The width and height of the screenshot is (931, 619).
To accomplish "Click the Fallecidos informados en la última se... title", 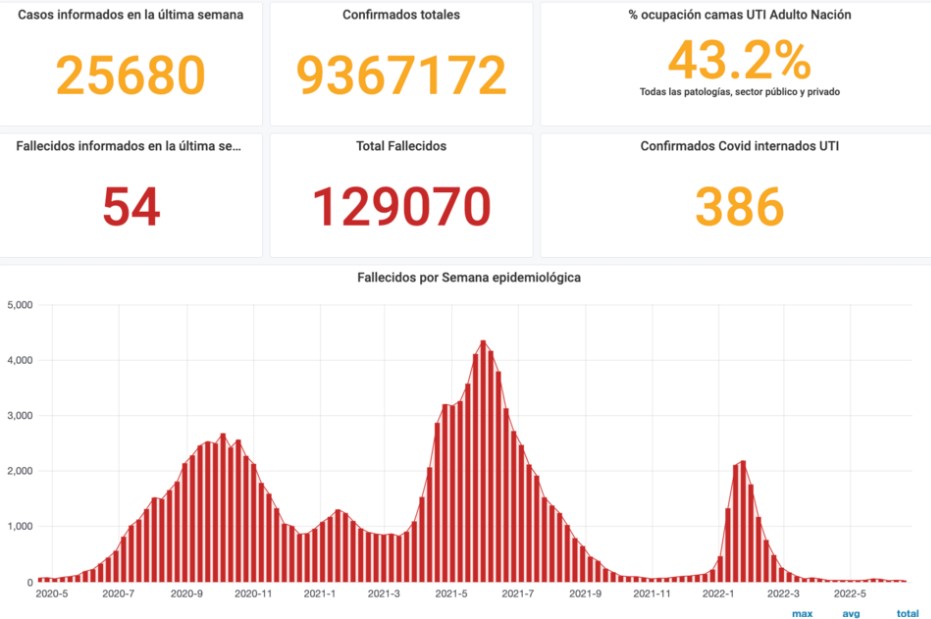I will point(129,146).
